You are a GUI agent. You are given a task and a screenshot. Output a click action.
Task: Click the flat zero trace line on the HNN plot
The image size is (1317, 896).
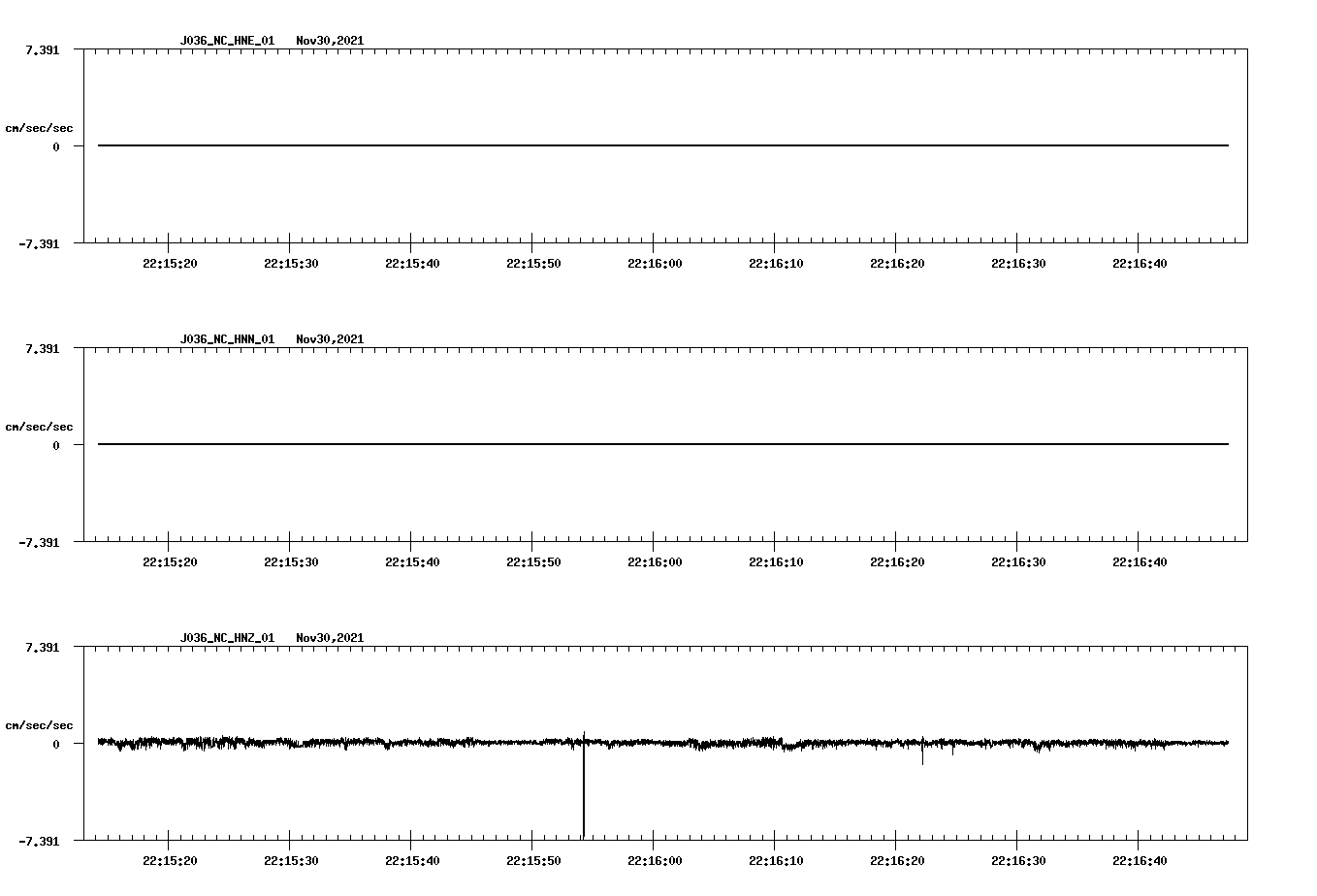pos(663,444)
